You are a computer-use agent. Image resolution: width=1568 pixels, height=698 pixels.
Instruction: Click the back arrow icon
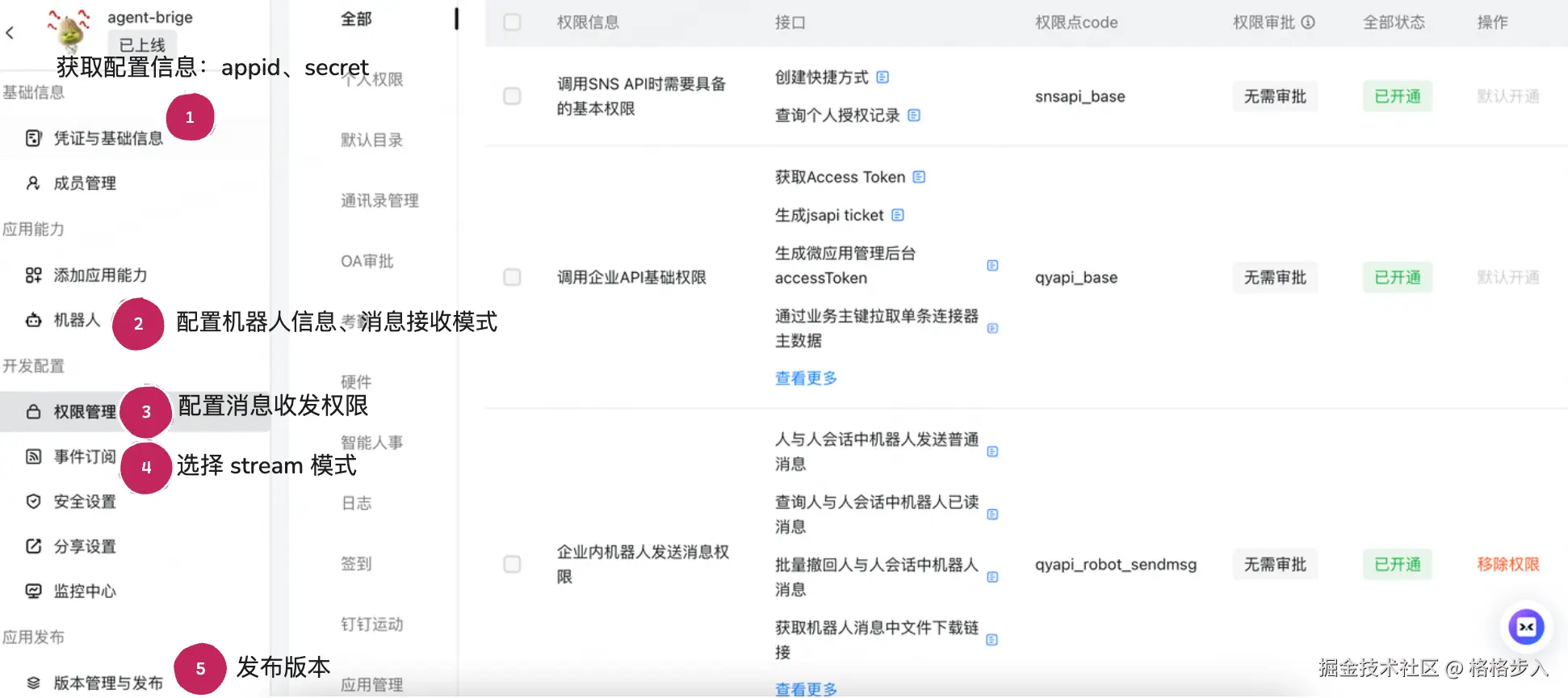point(10,32)
